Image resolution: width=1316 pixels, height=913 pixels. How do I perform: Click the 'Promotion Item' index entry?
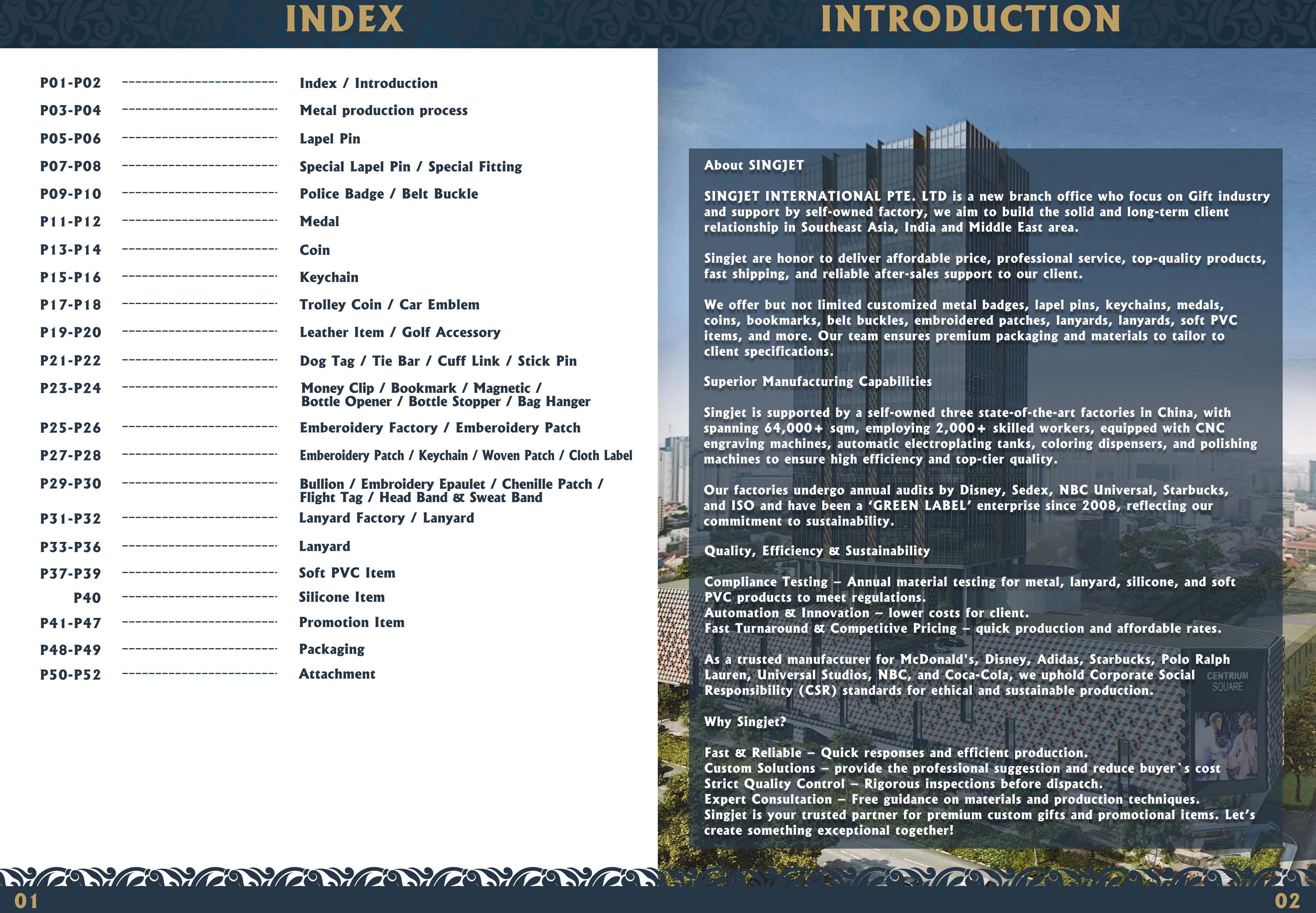351,622
